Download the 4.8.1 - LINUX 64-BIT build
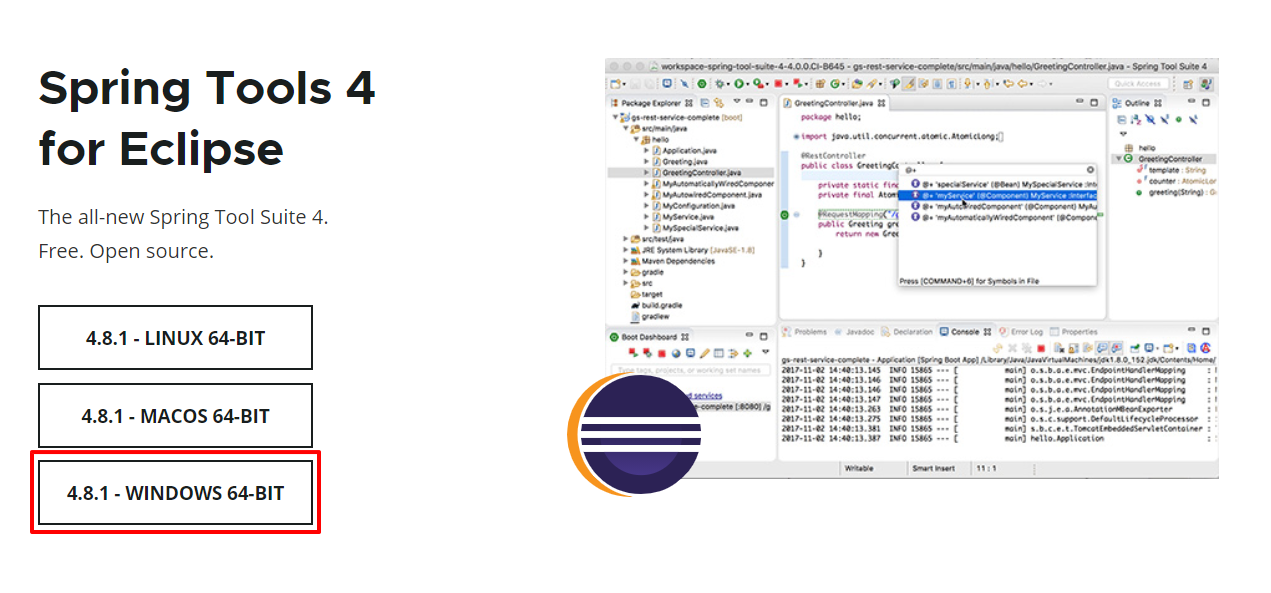This screenshot has height=593, width=1271. 175,338
